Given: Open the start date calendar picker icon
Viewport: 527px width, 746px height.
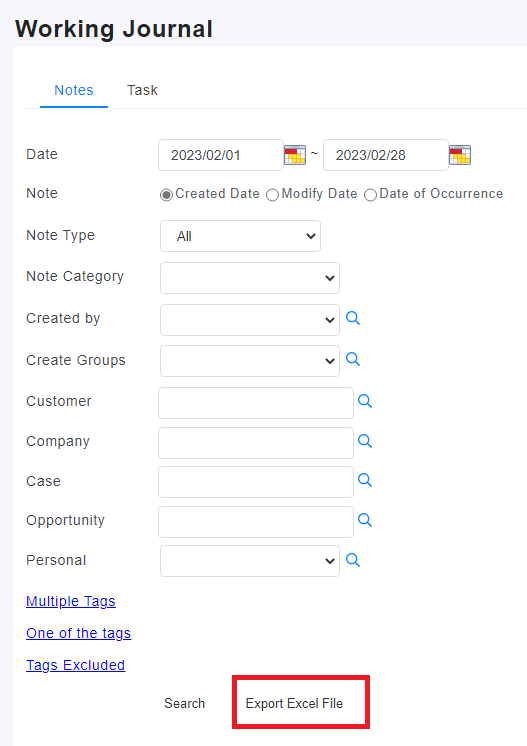Looking at the screenshot, I should tap(295, 155).
